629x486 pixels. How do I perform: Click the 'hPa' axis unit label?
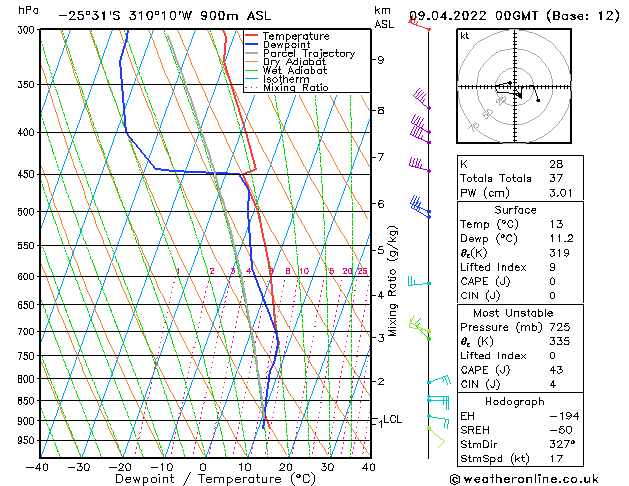click(x=28, y=10)
